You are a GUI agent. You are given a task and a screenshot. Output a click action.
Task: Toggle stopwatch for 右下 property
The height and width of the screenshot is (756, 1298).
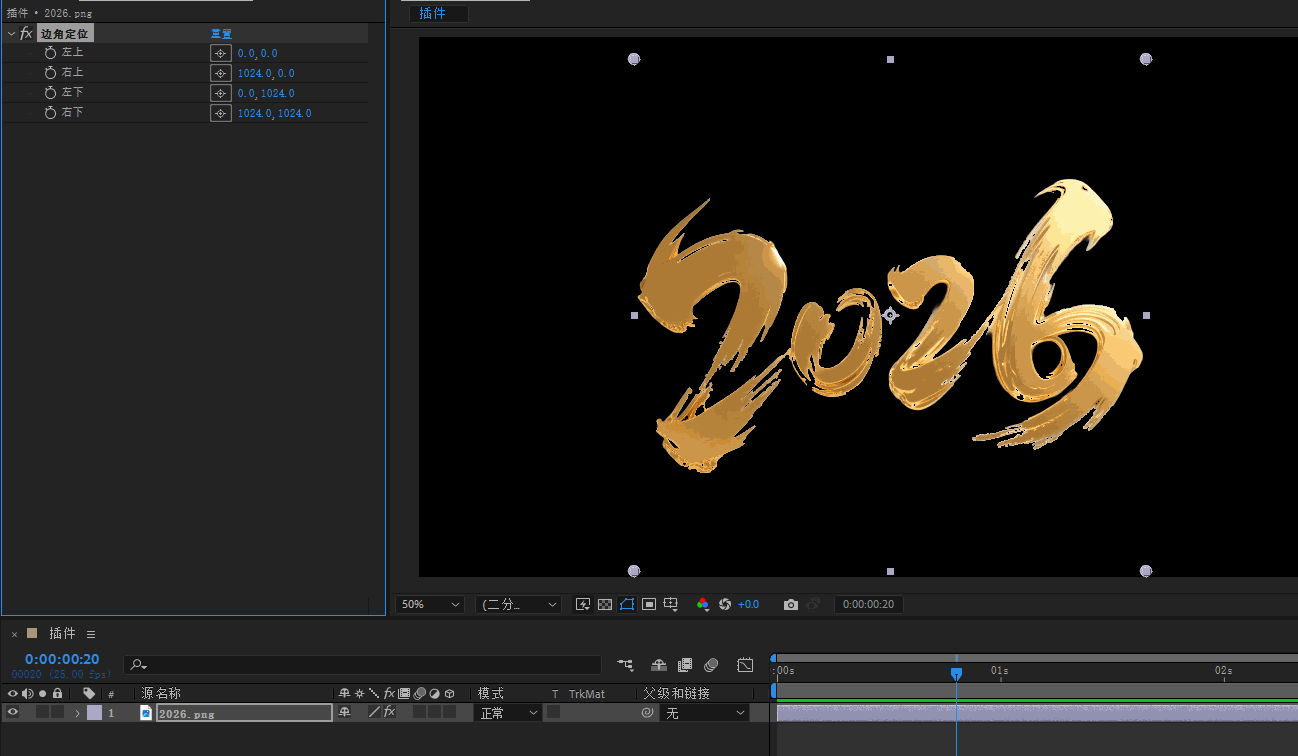pyautogui.click(x=50, y=112)
